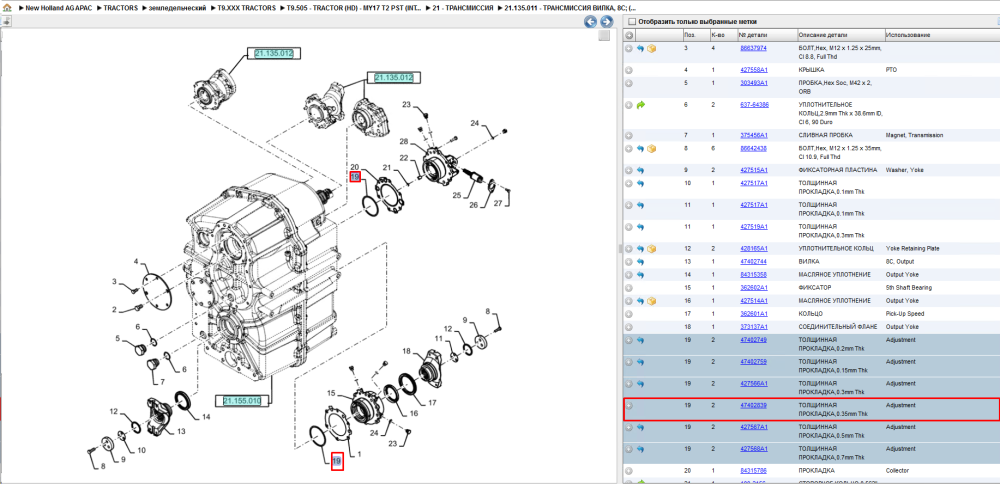Click the blue arrow icon for part 427568A1

pyautogui.click(x=640, y=449)
